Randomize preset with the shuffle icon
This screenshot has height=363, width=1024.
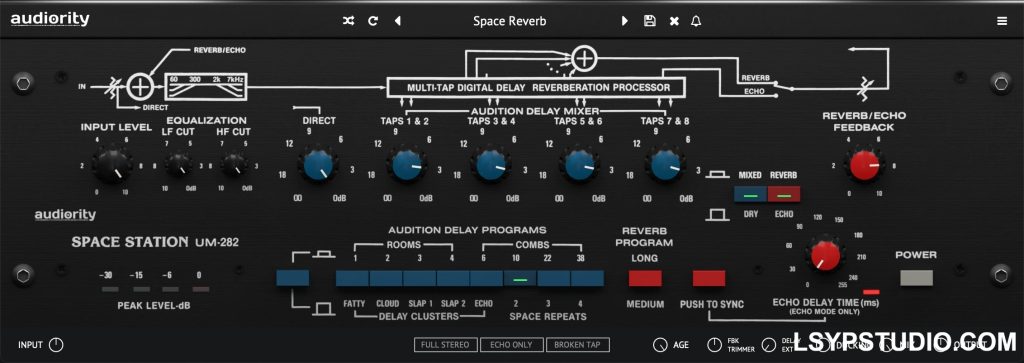coord(349,21)
